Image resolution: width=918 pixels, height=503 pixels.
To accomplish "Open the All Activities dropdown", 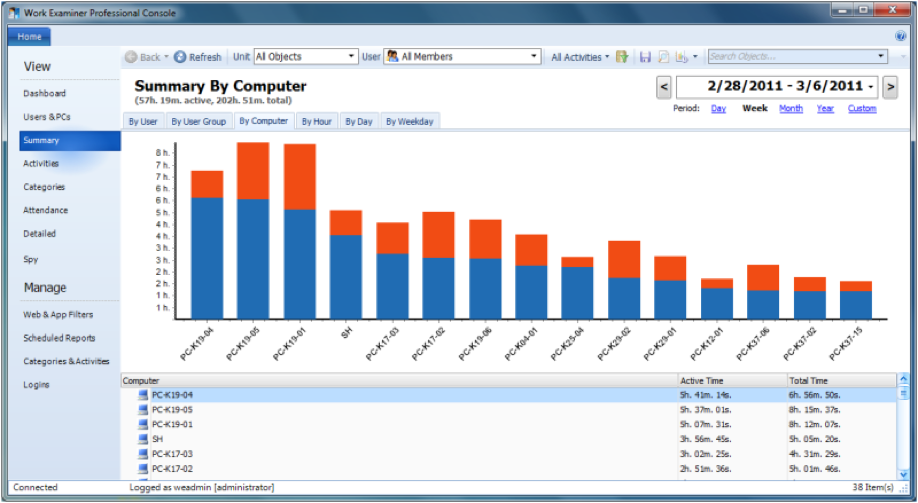I will (580, 57).
